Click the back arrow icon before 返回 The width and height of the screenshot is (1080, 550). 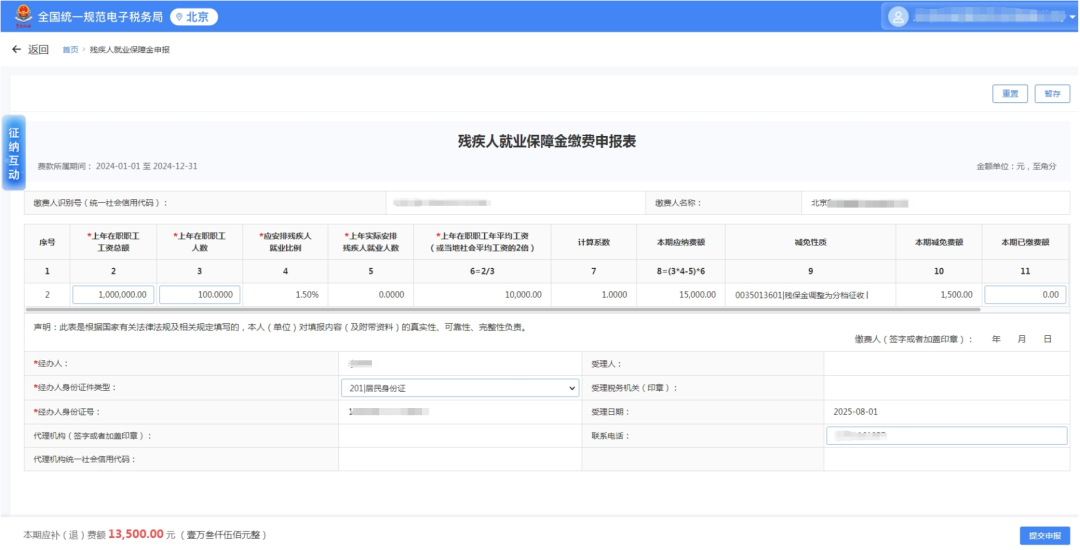pos(16,50)
